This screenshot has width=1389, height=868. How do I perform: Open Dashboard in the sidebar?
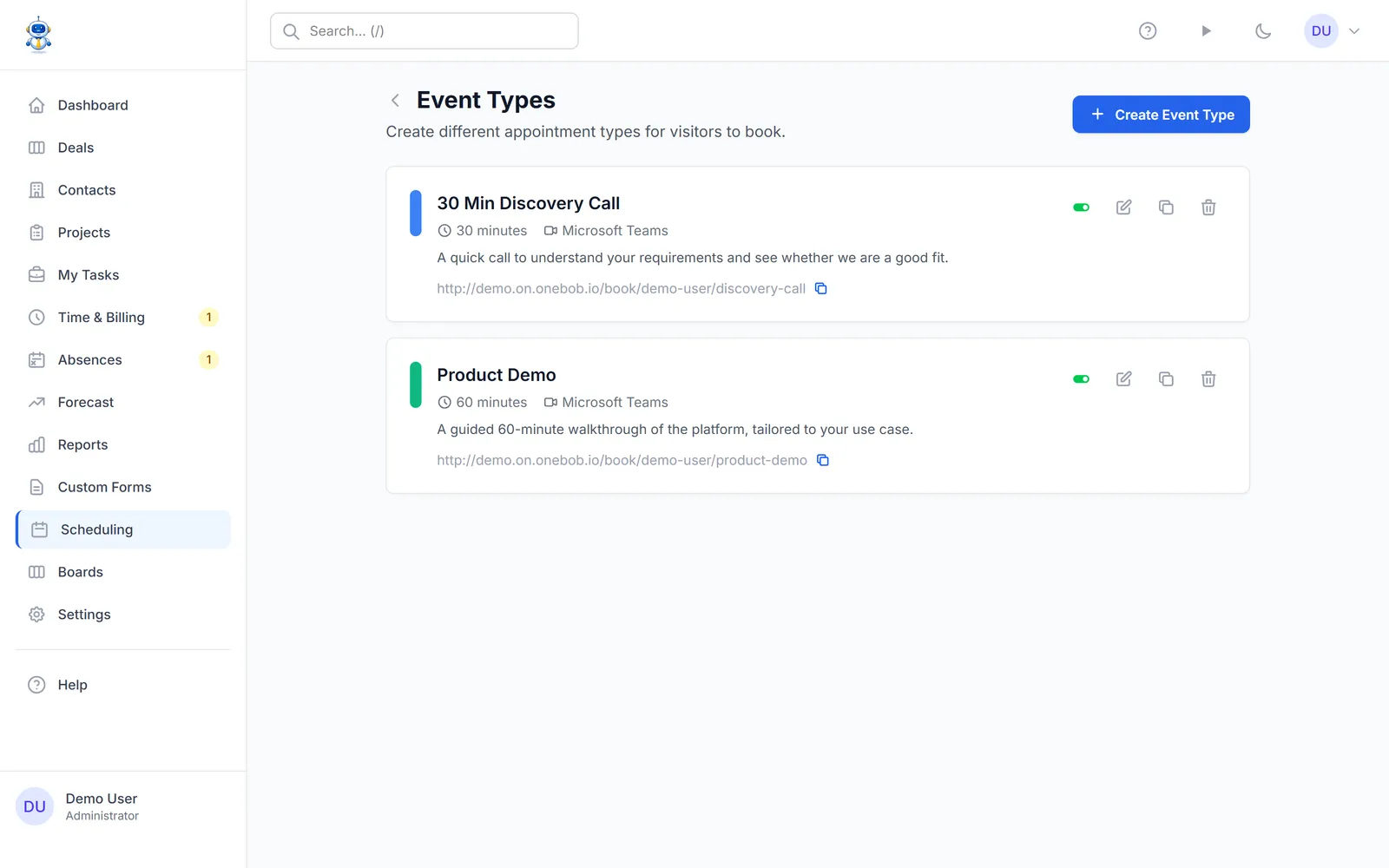[123, 105]
